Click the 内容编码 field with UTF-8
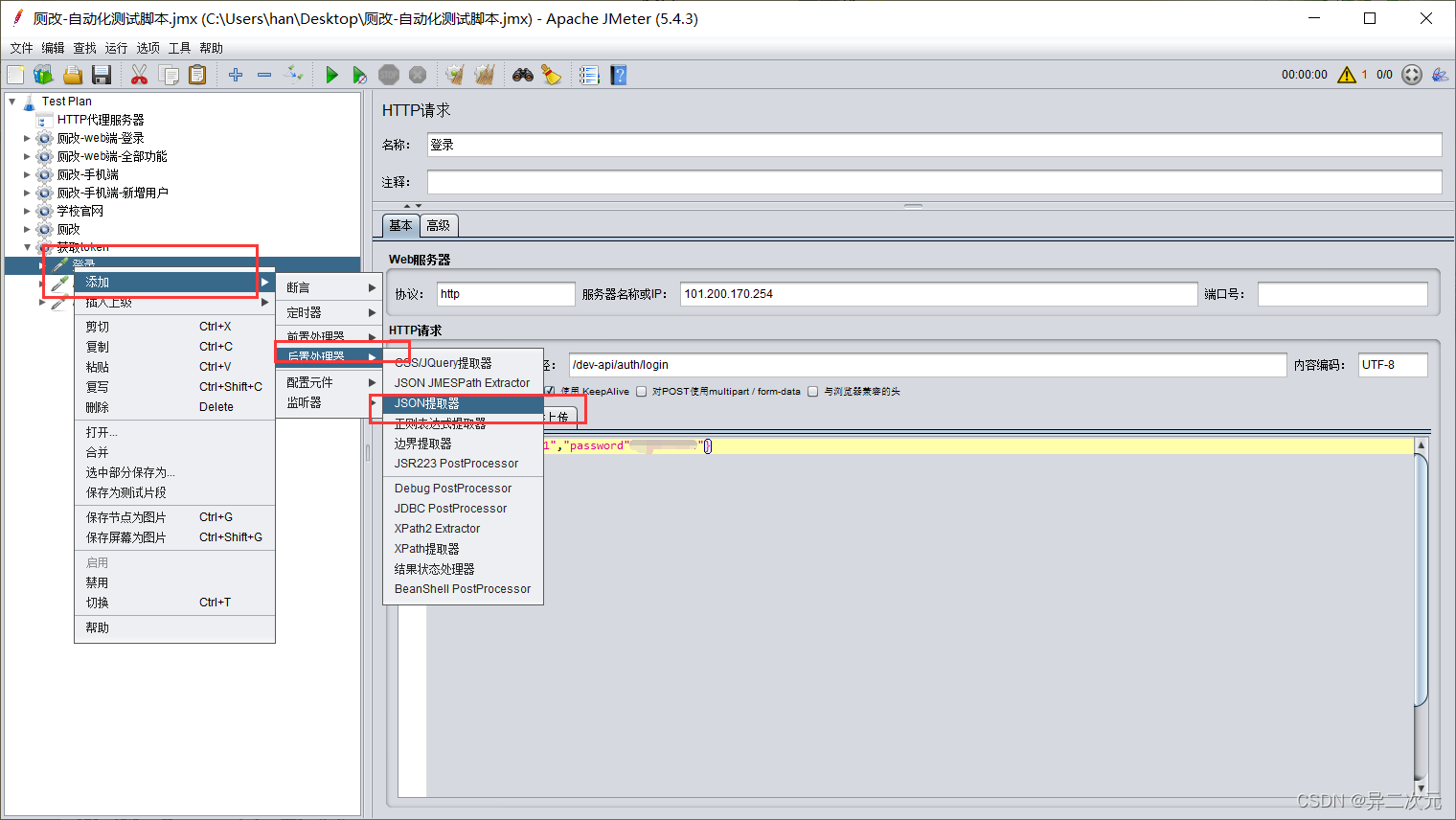 [1393, 365]
